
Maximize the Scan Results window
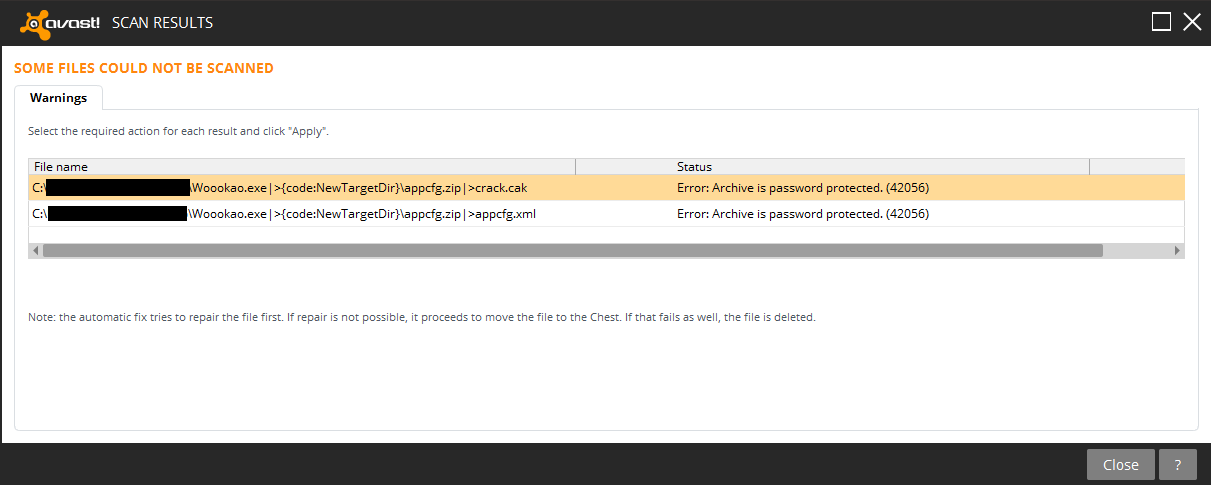tap(1161, 22)
